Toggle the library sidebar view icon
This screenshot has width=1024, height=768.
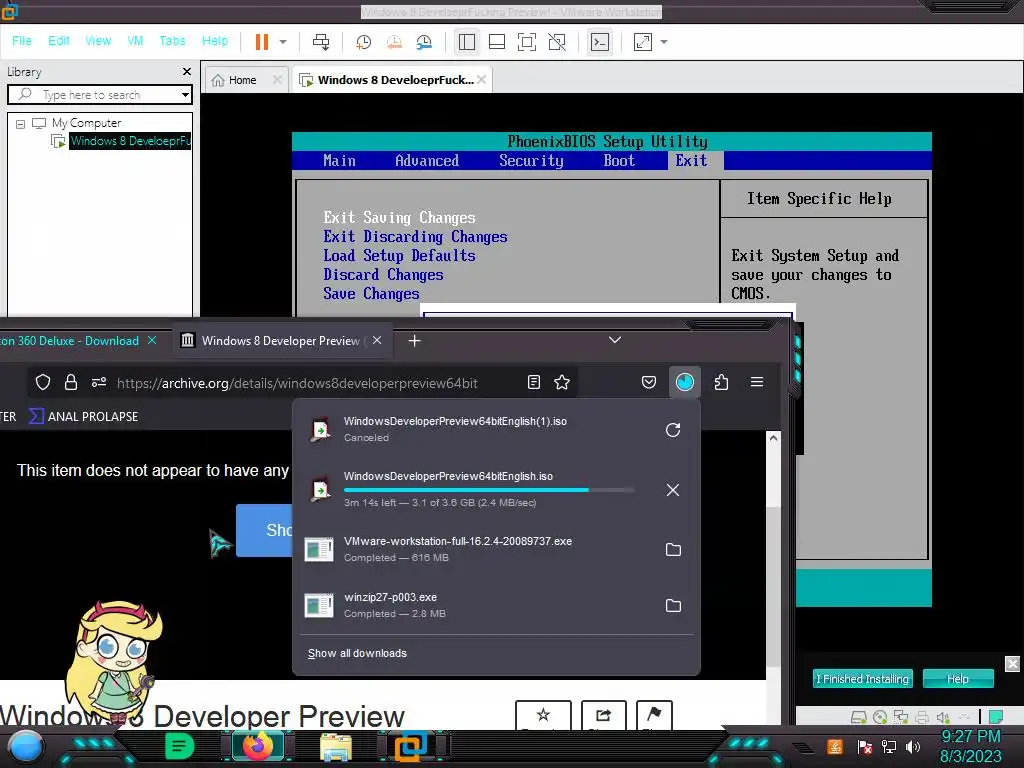(466, 42)
